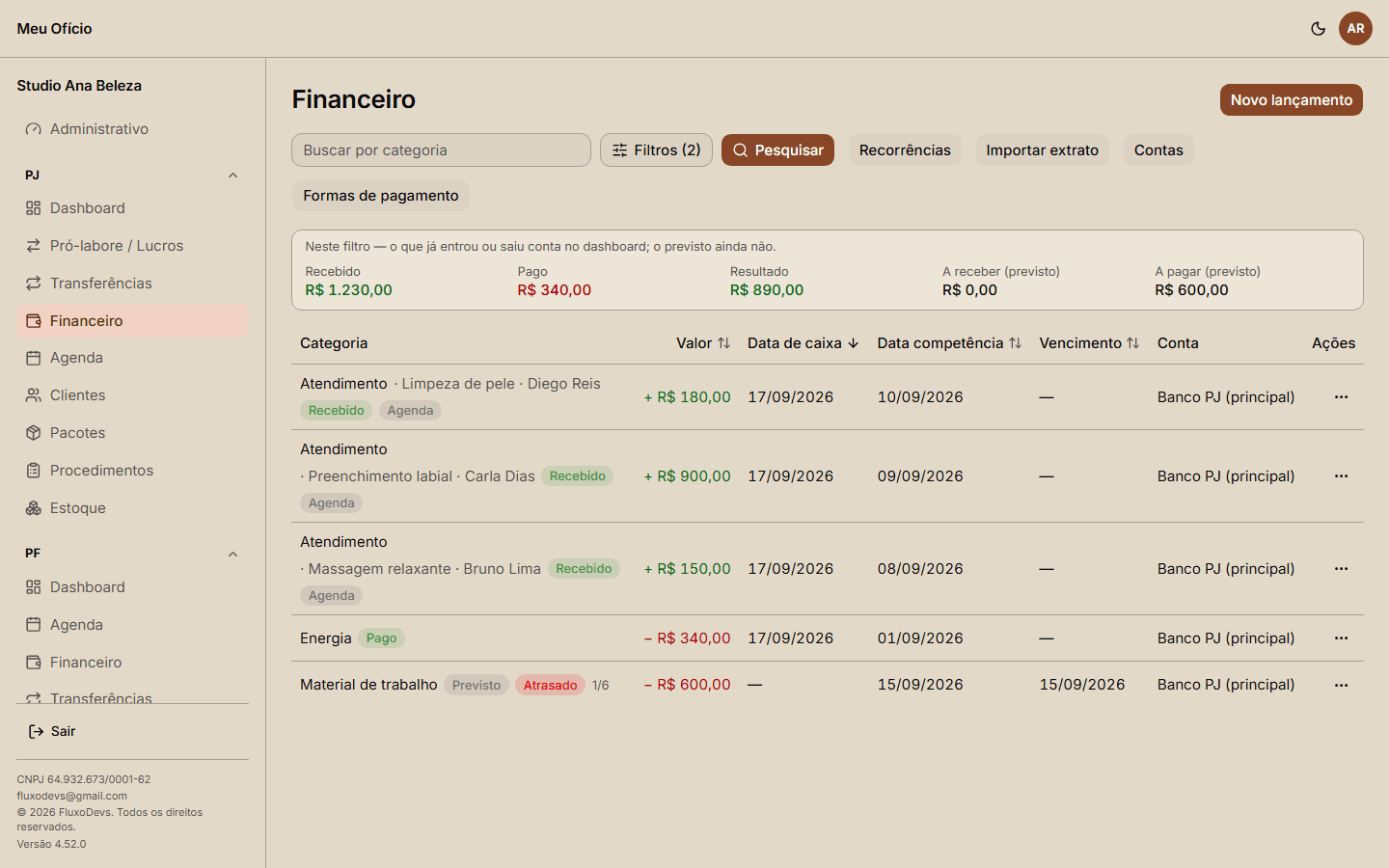This screenshot has height=868, width=1389.
Task: Go to Pró-labore / Lucros
Action: coord(132,246)
